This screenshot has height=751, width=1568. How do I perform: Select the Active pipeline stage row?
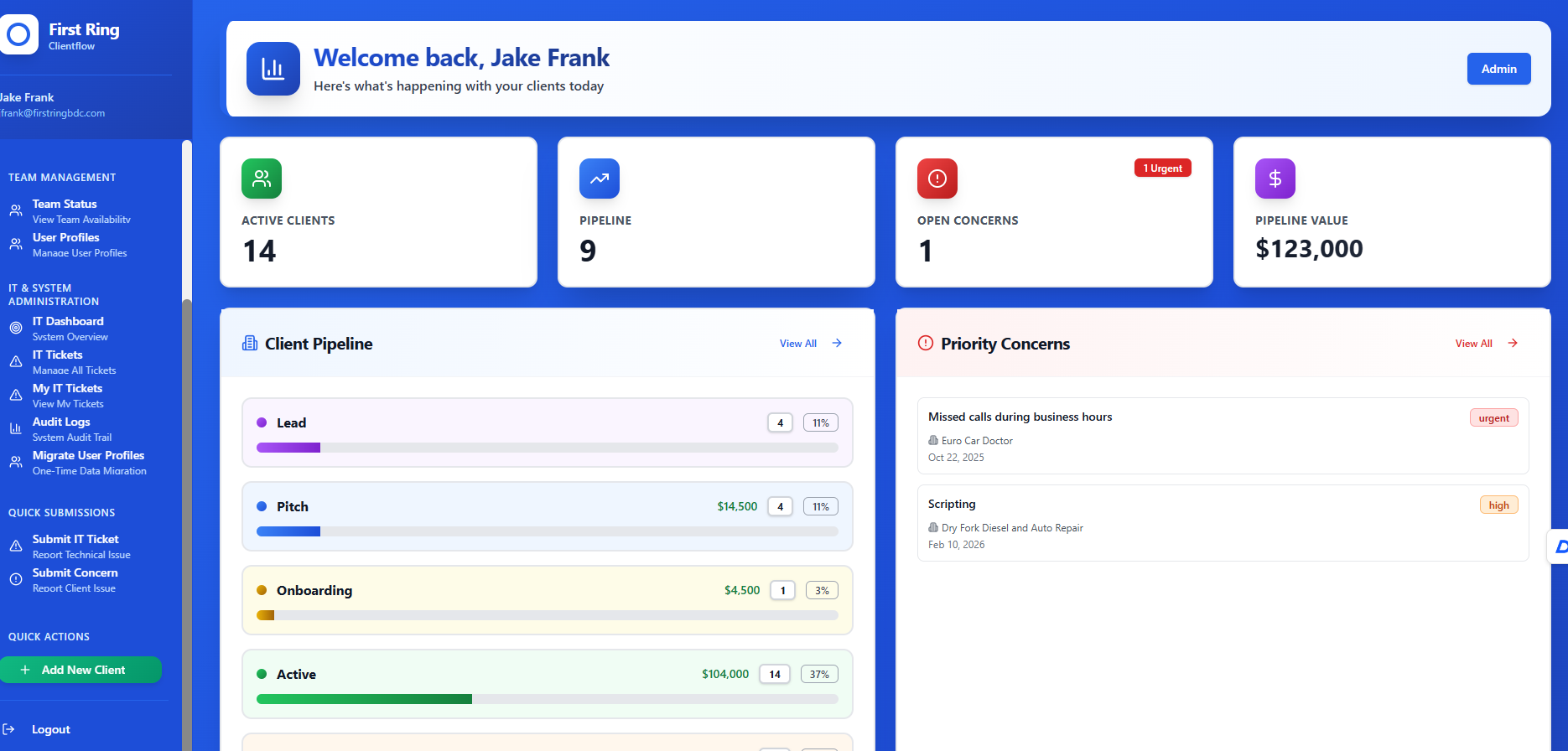click(548, 684)
